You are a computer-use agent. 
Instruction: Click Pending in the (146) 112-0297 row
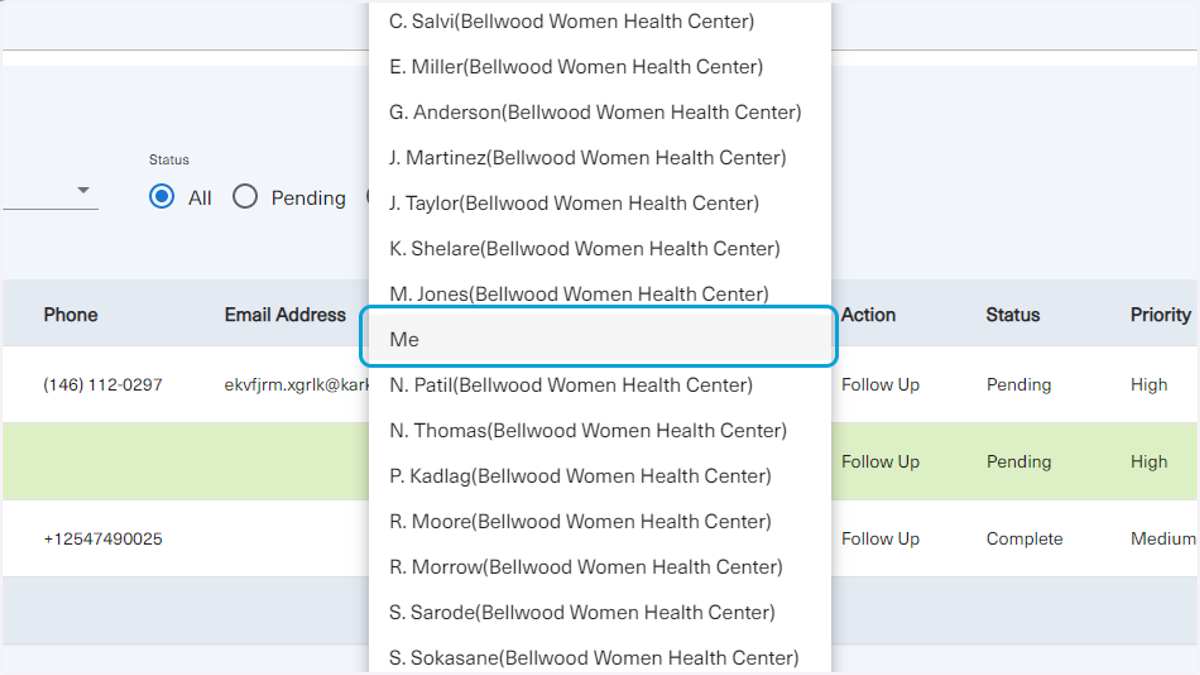pos(1019,385)
